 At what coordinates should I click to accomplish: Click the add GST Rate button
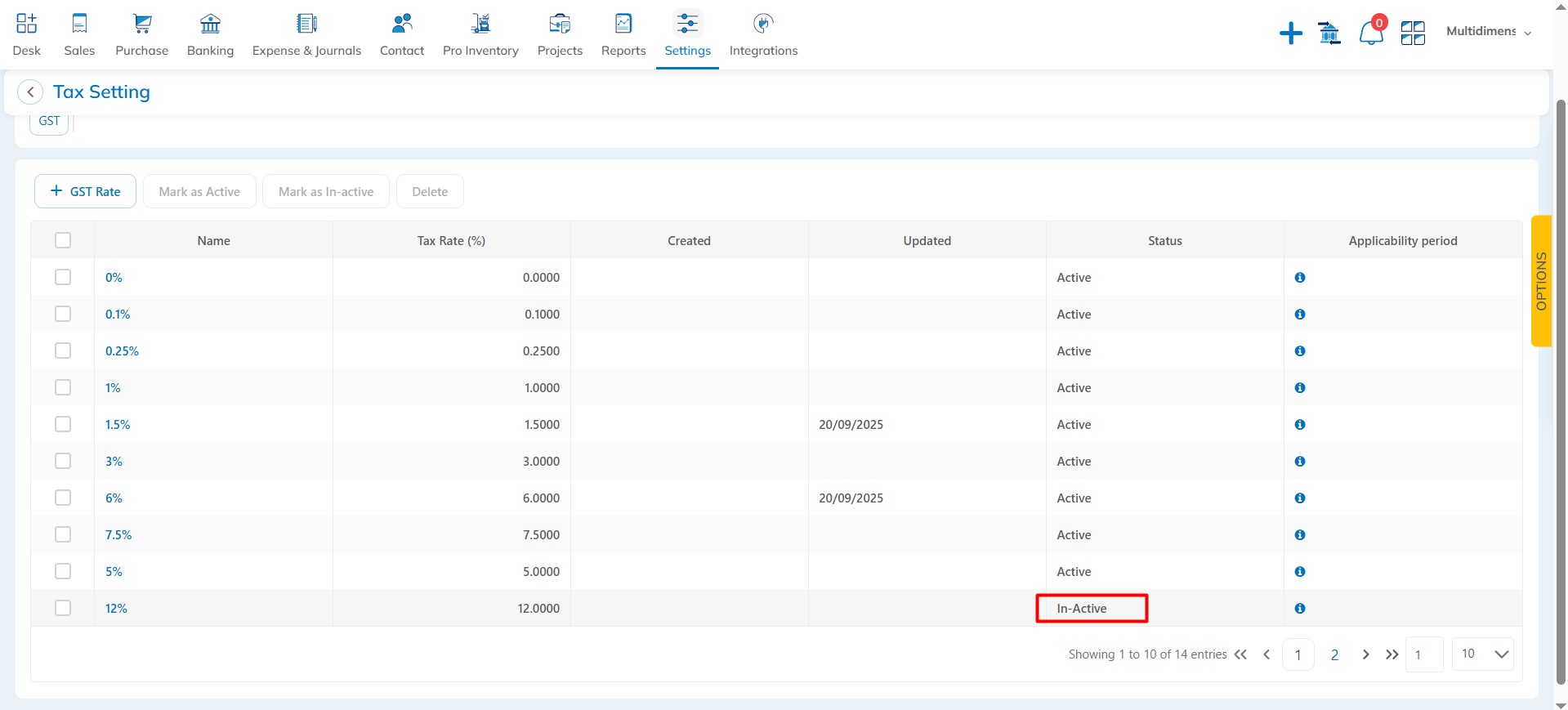click(85, 191)
